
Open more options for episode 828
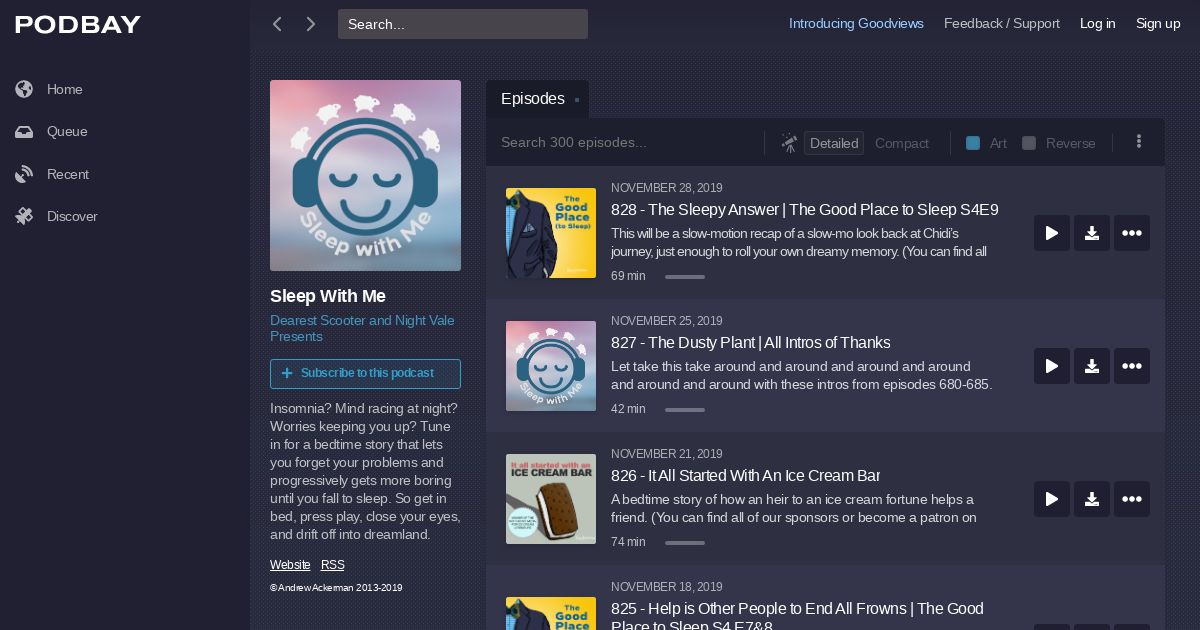[x=1132, y=233]
